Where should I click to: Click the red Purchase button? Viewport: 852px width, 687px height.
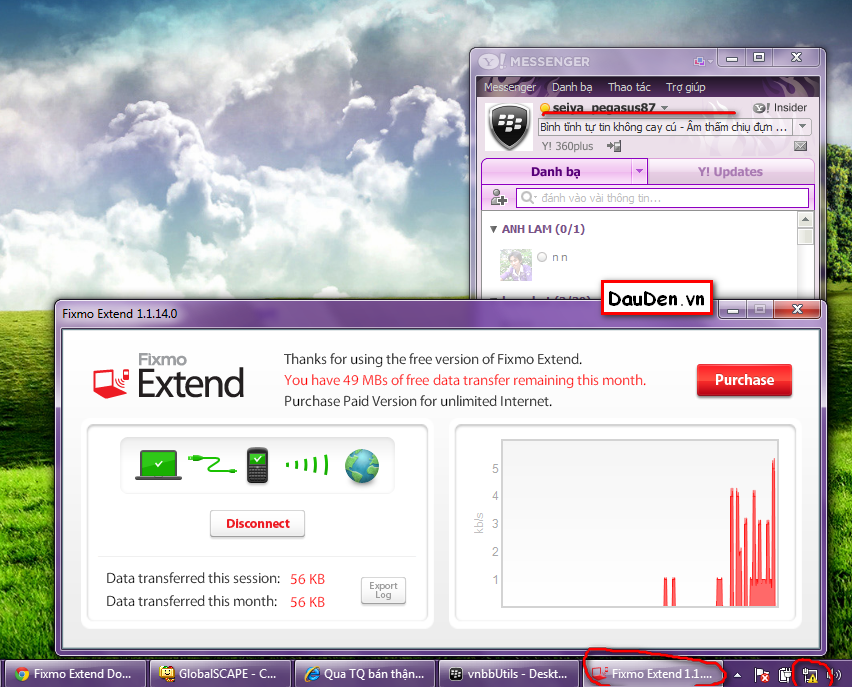point(744,380)
